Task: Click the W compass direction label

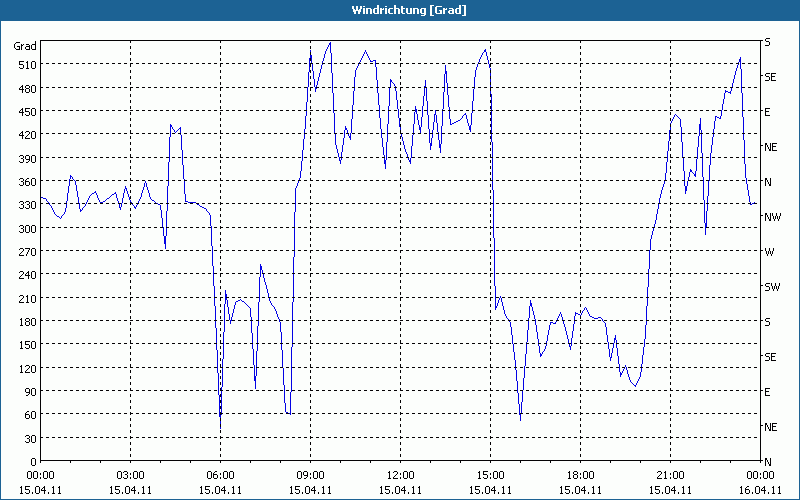Action: pos(769,252)
